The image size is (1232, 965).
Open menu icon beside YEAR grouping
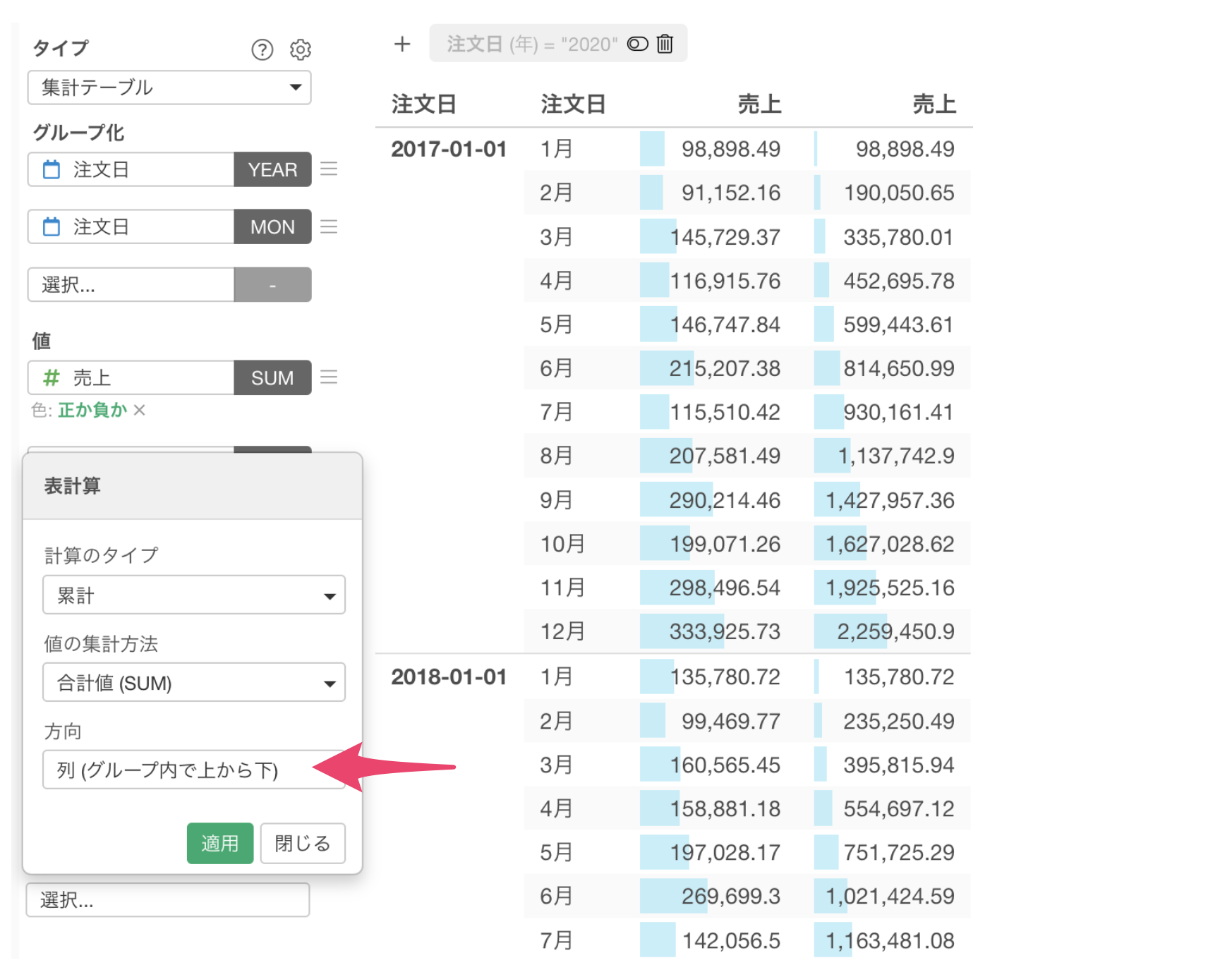coord(329,169)
